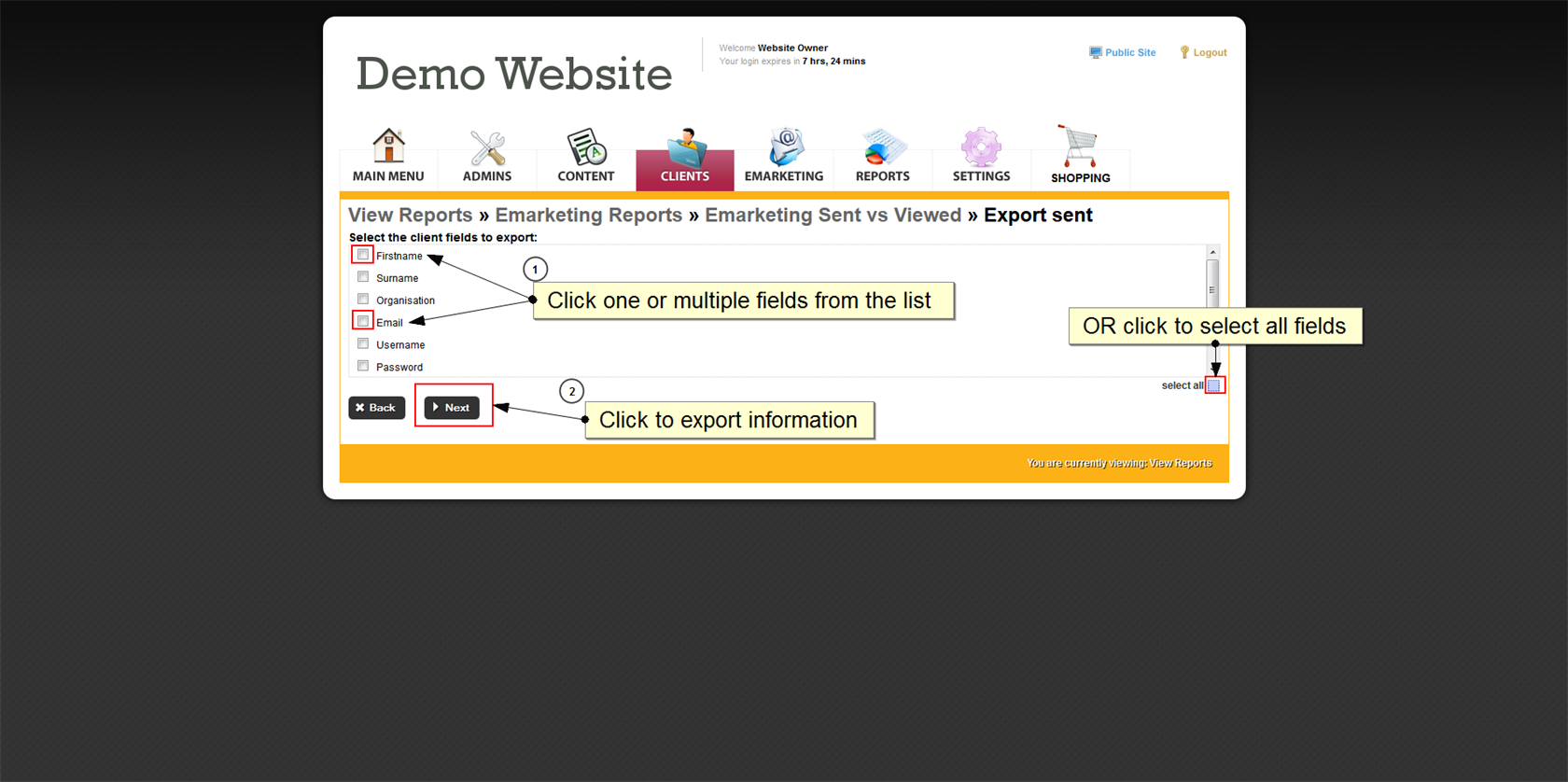This screenshot has width=1568, height=782.
Task: Tick the Firstname checkbox
Action: pos(363,255)
